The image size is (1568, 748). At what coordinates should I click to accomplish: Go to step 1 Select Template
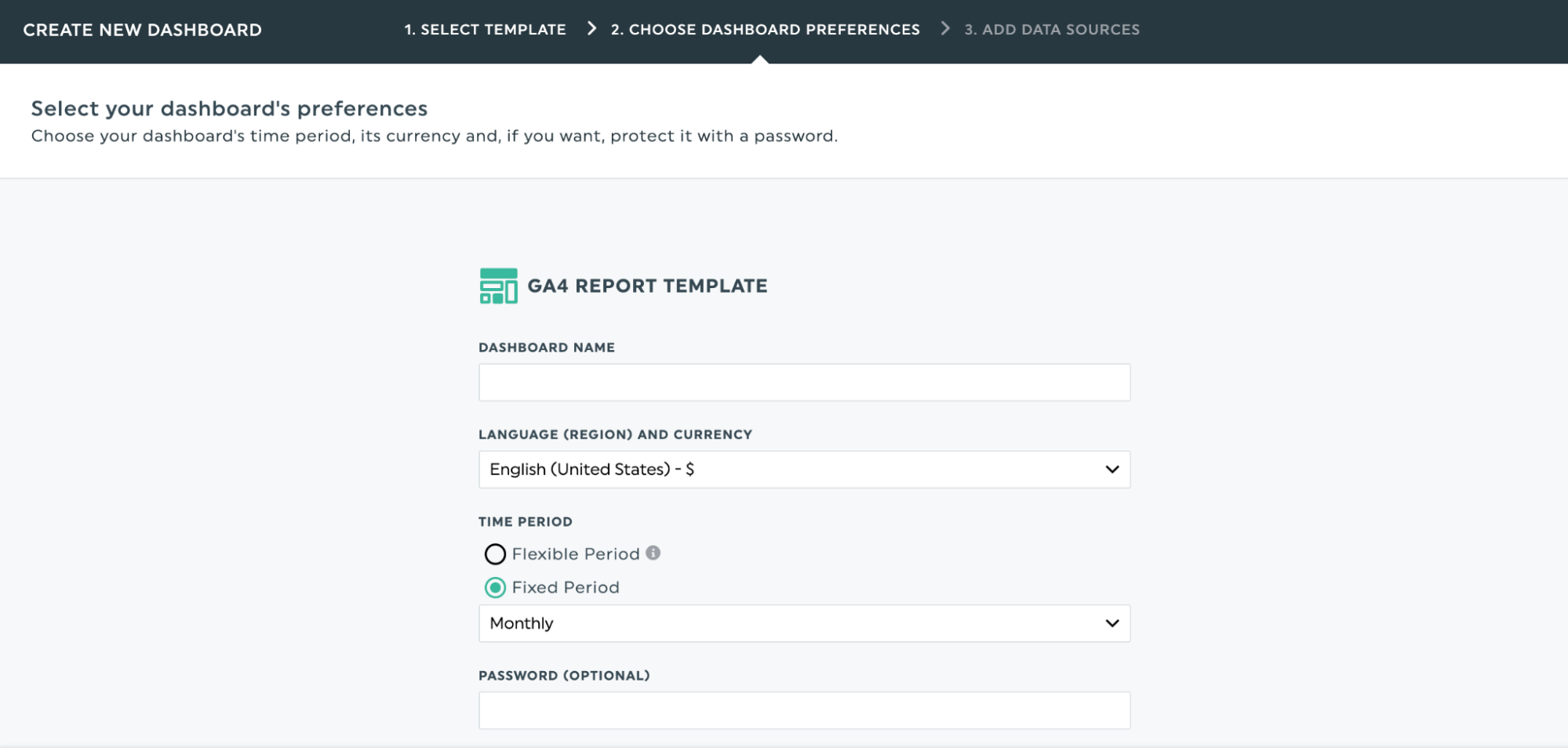tap(485, 30)
